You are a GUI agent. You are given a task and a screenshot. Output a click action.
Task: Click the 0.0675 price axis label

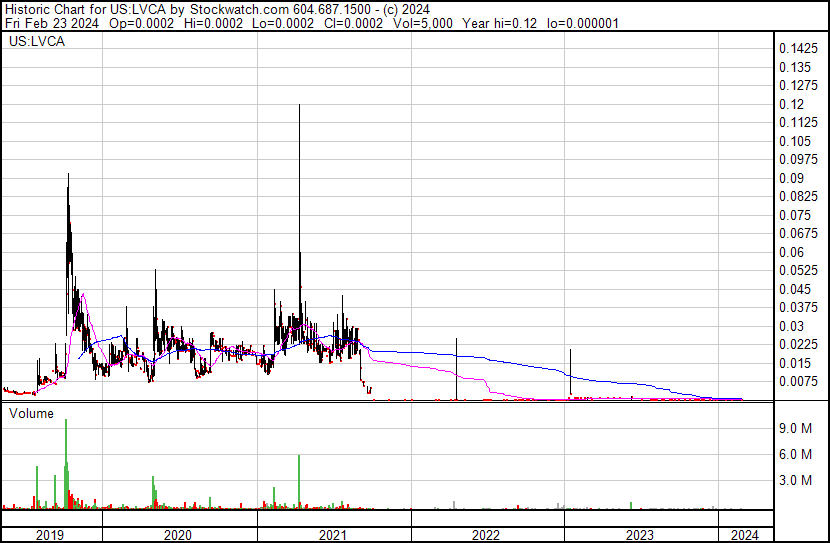798,233
